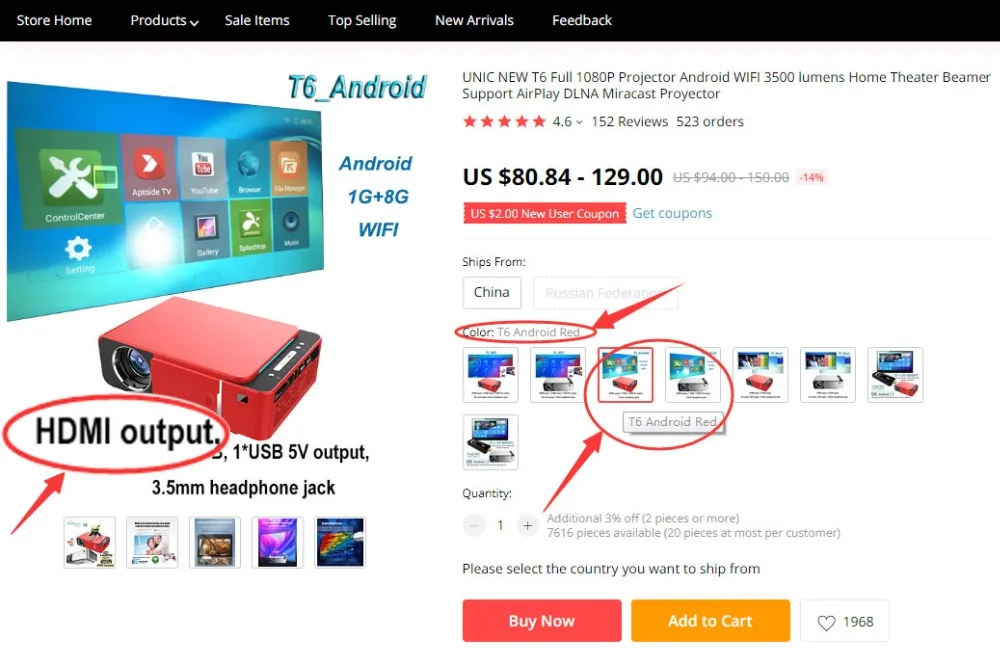The height and width of the screenshot is (665, 1000).
Task: View the 152 Reviews link
Action: [629, 121]
